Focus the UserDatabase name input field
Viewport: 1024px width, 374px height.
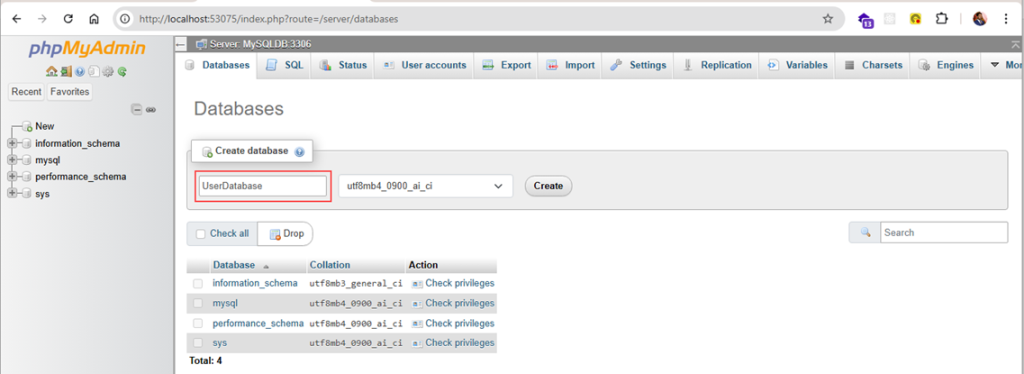pos(263,186)
